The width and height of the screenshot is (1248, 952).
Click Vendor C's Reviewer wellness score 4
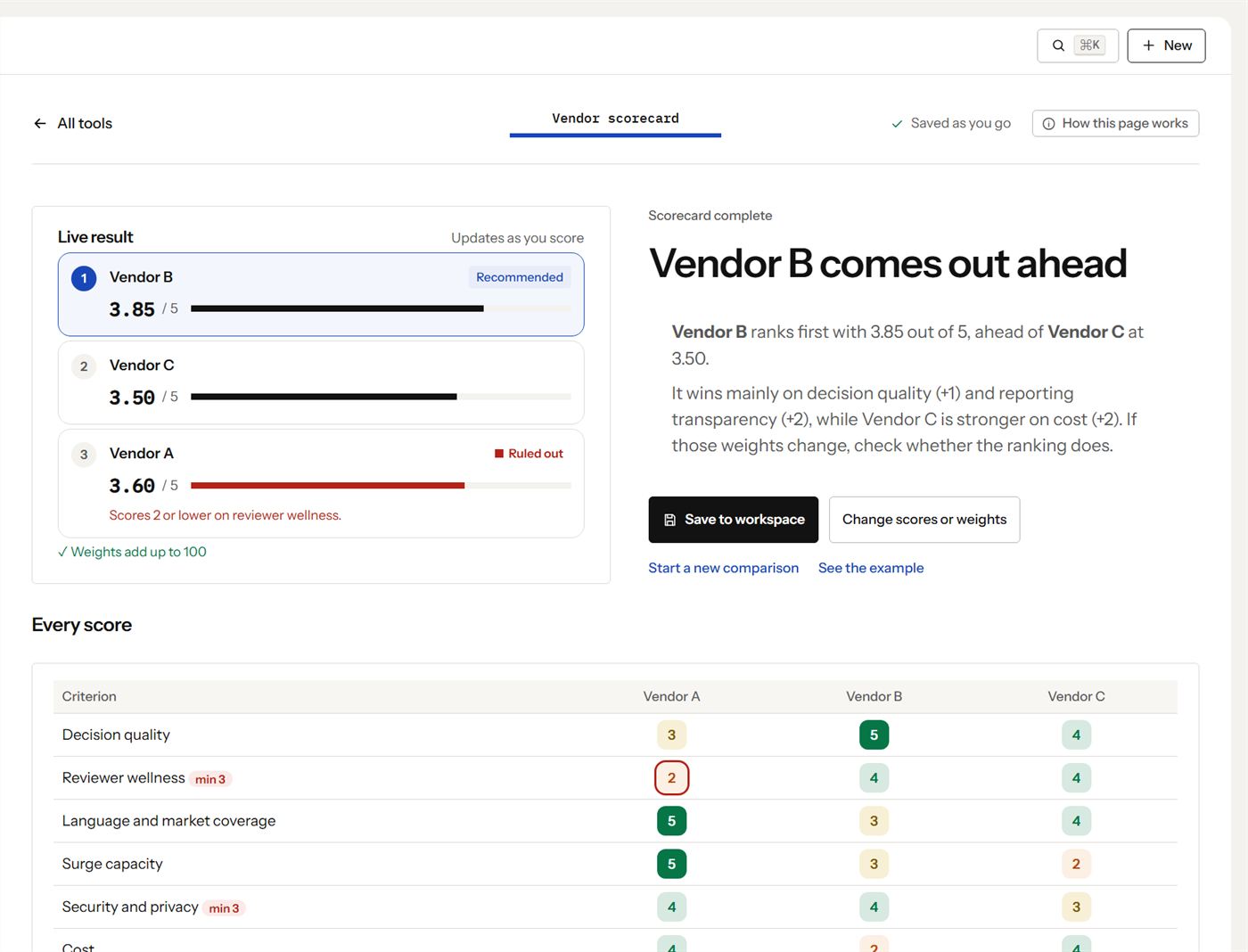click(x=1076, y=778)
